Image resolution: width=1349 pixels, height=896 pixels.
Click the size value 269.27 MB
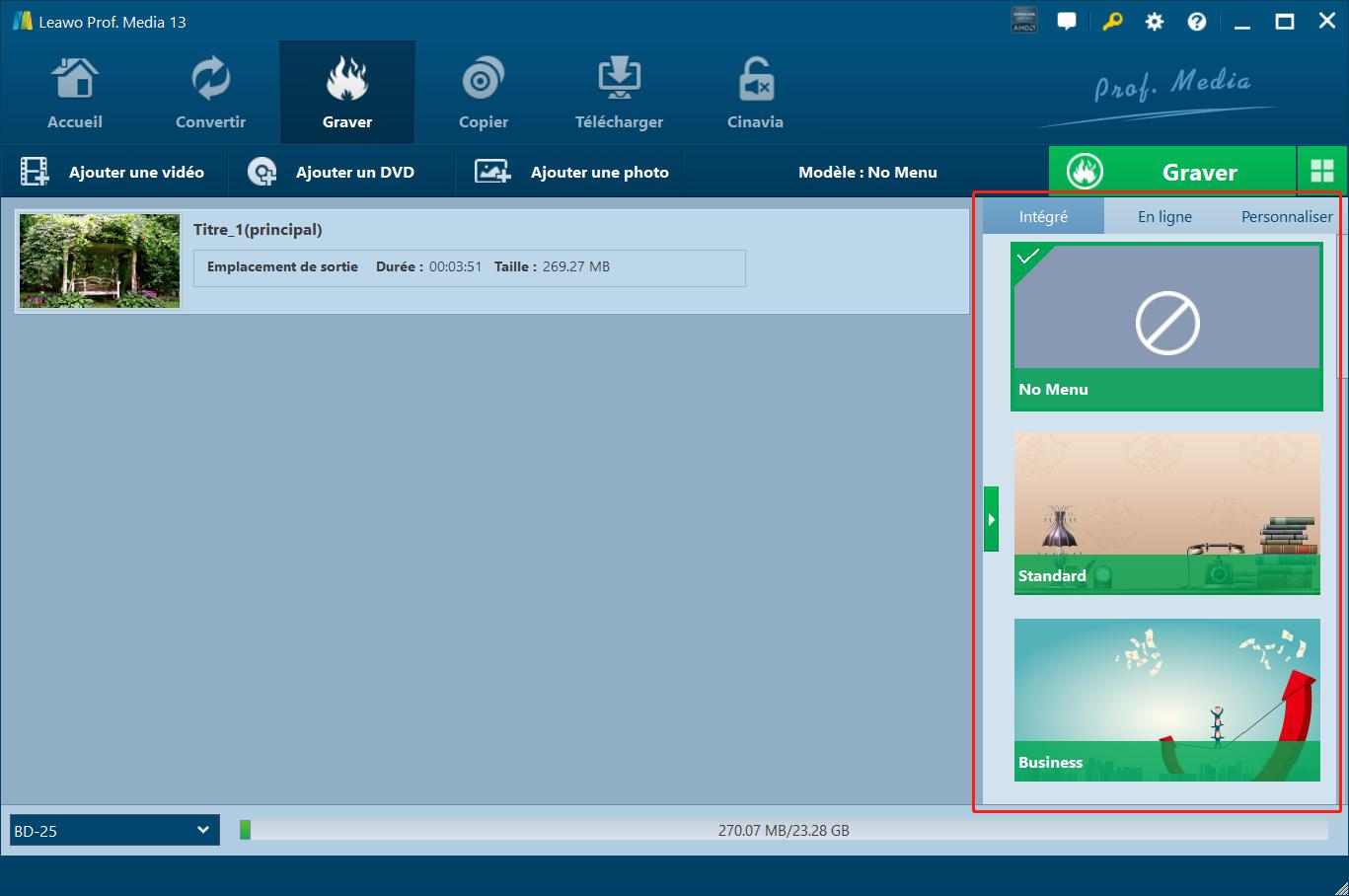(576, 266)
